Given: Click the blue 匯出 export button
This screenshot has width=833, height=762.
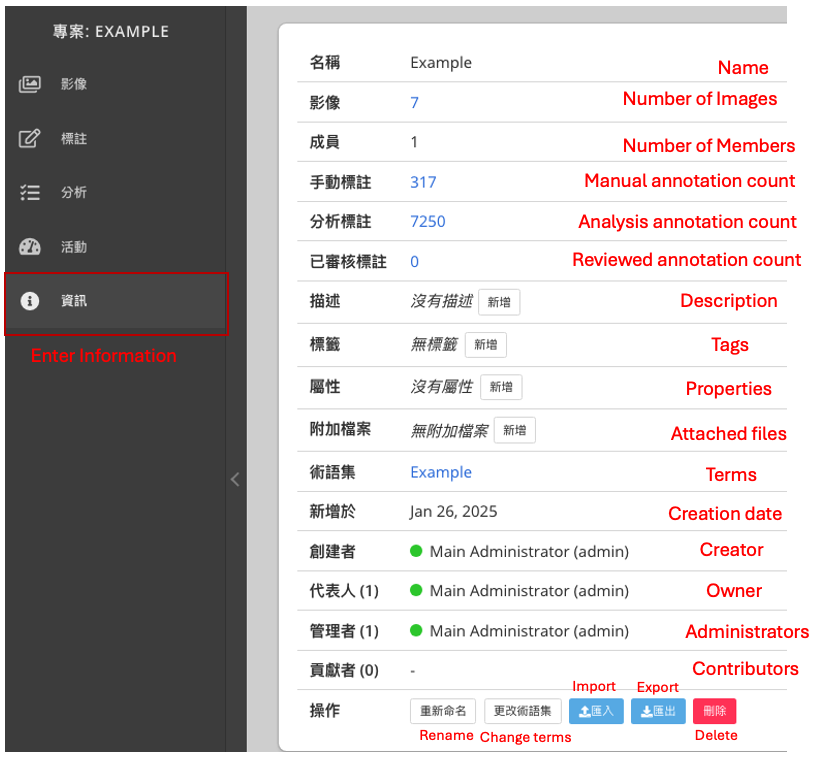Looking at the screenshot, I should tap(658, 711).
